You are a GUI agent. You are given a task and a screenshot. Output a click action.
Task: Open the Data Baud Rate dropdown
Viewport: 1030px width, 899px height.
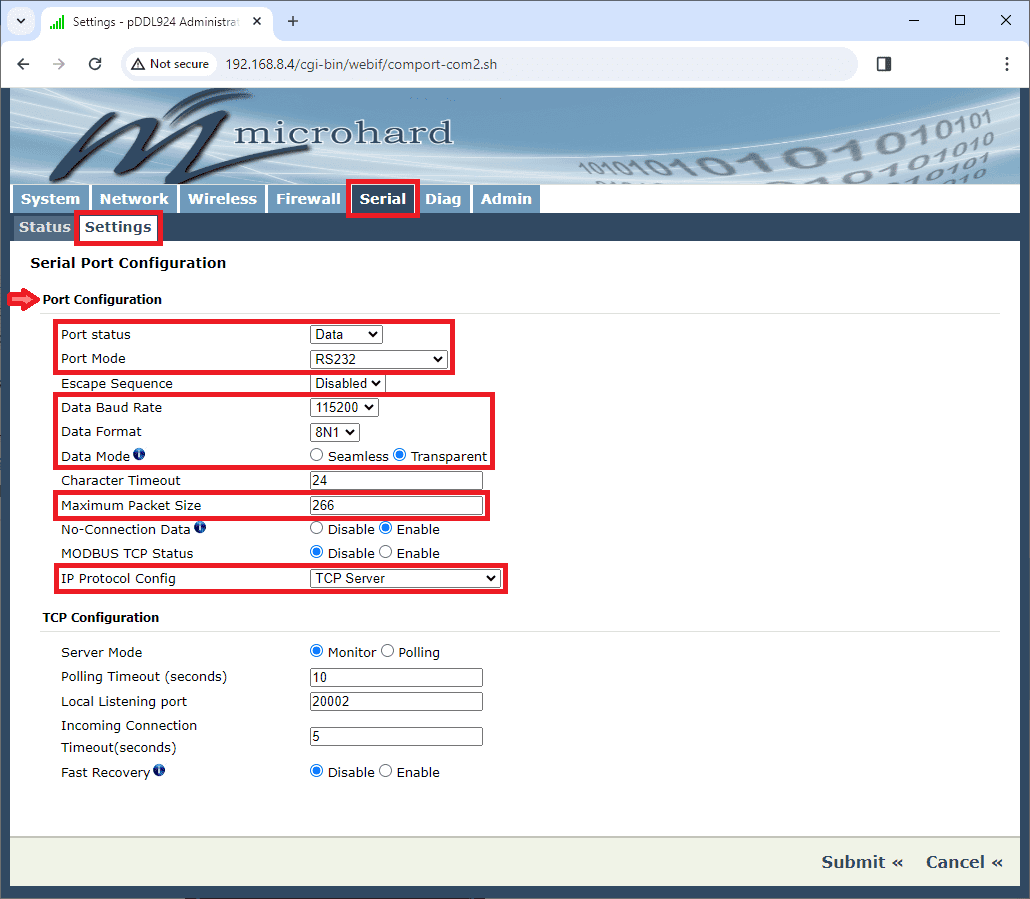click(x=344, y=407)
